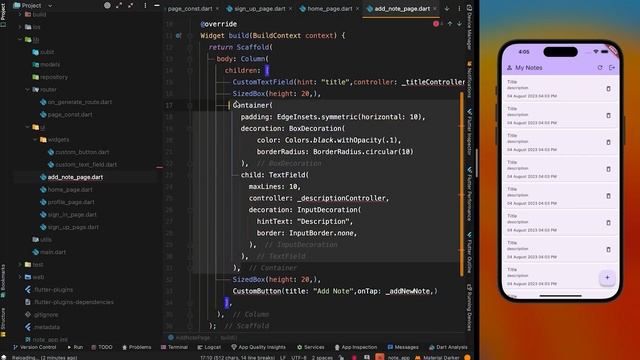Collapse the widgets folder
The width and height of the screenshot is (640, 360).
click(x=35, y=140)
